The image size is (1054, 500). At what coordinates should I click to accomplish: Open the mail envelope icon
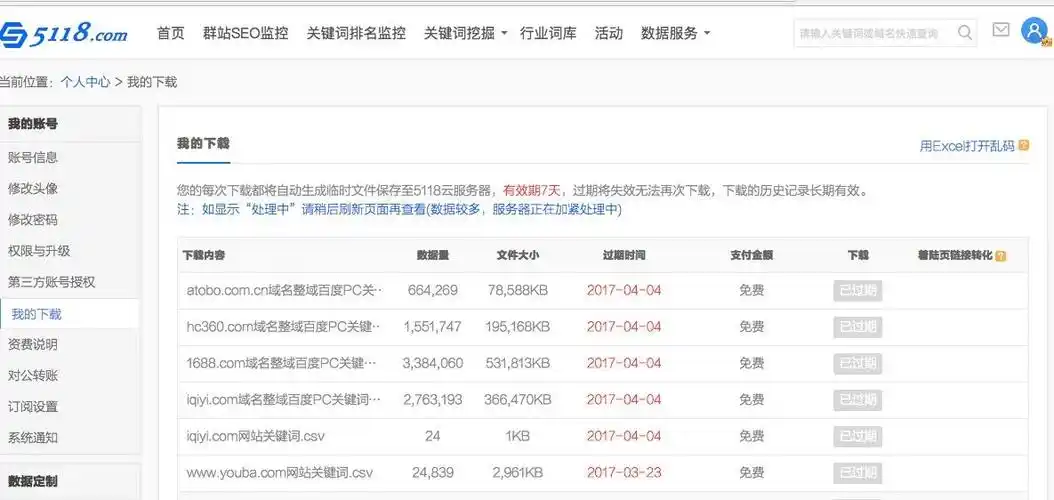(1001, 30)
